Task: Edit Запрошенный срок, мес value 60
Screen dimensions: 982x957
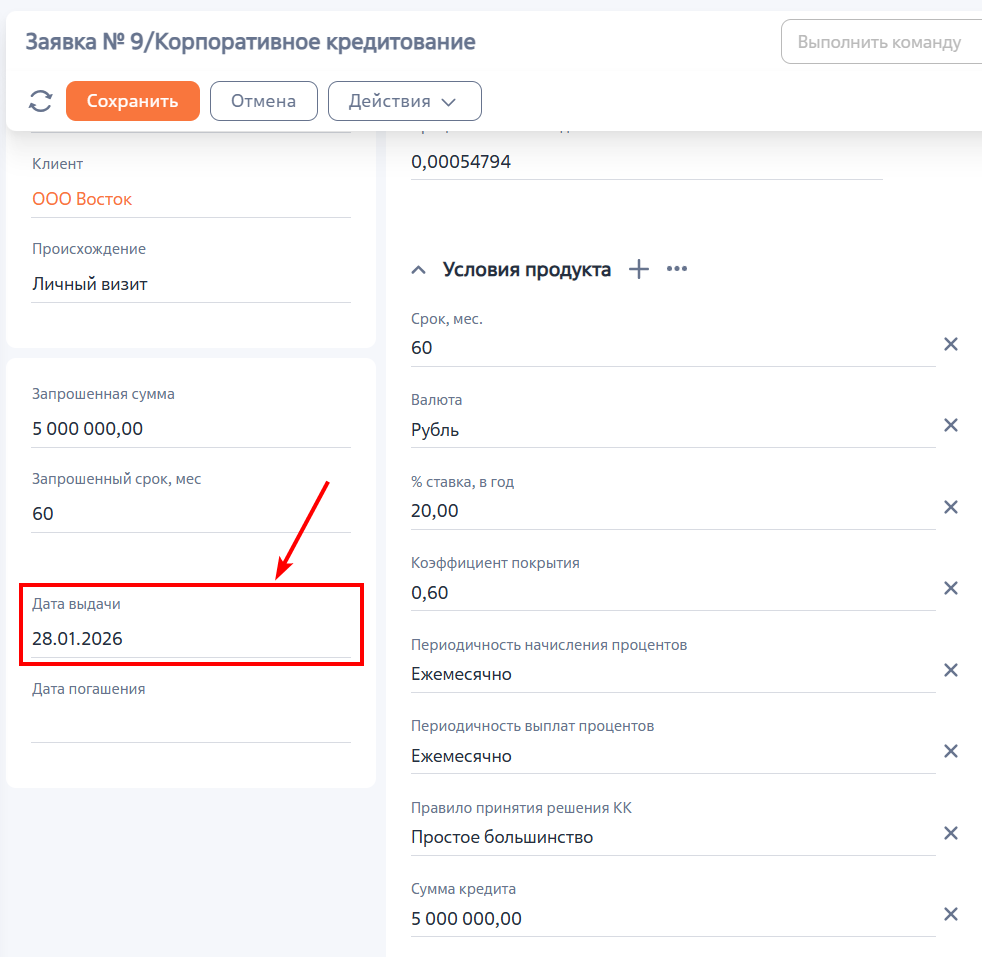Action: (191, 514)
